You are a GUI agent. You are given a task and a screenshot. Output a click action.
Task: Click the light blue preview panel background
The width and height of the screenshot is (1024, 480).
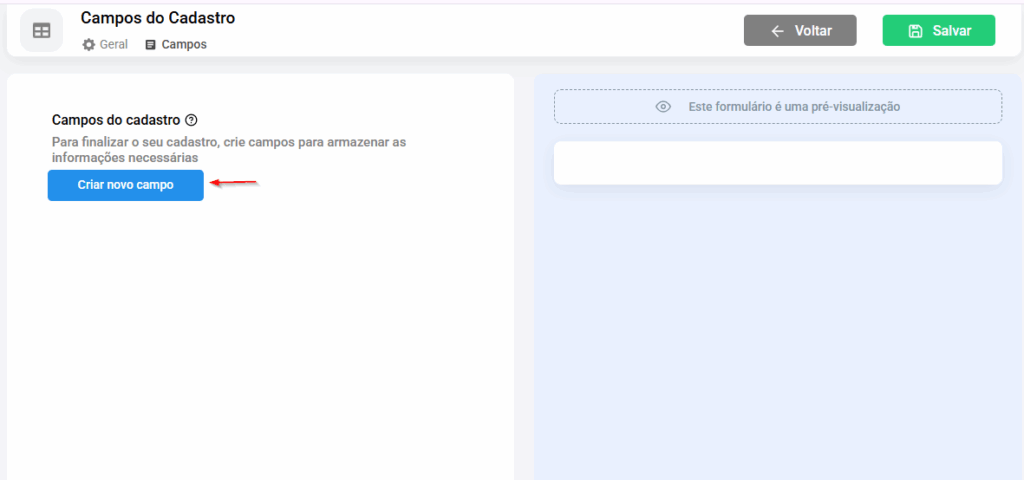(777, 330)
